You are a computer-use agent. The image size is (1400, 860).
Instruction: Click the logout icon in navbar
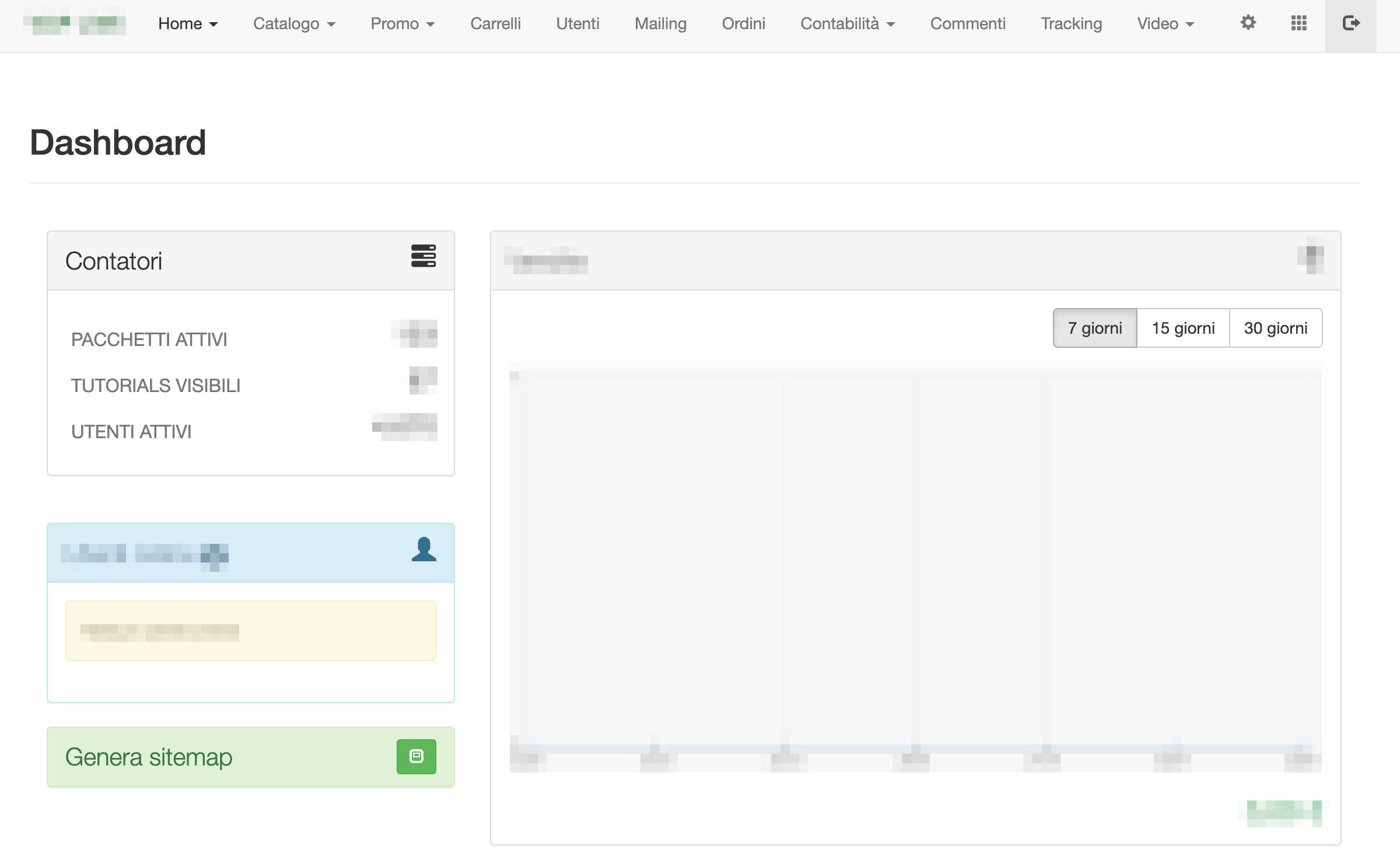1351,23
